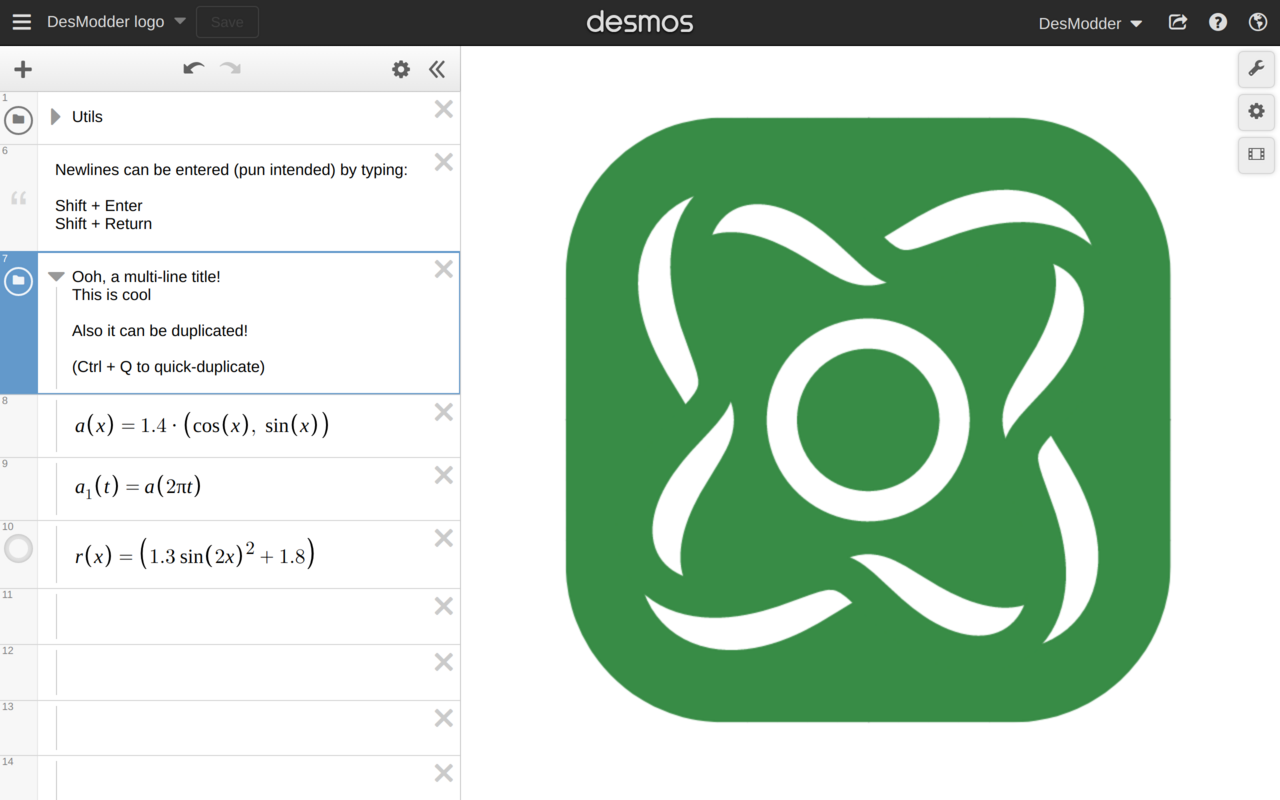Expand the Utils folder
The image size is (1280, 800).
coord(56,117)
